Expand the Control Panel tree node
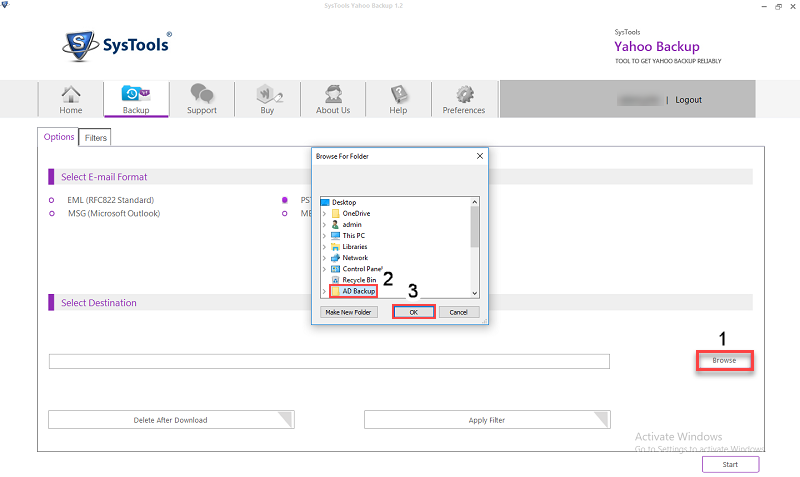The height and width of the screenshot is (477, 800). (x=324, y=269)
